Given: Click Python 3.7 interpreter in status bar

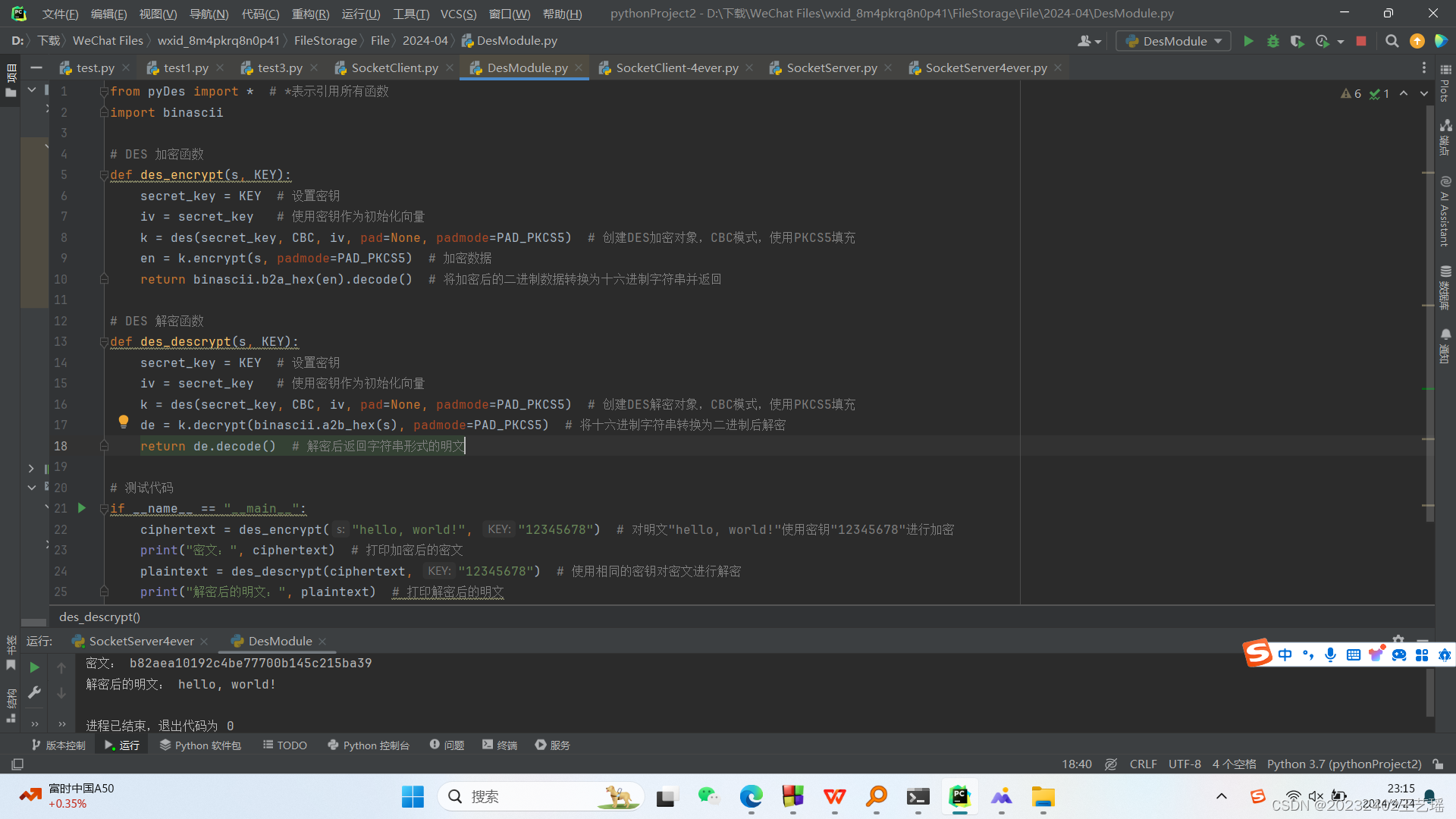Looking at the screenshot, I should click(1344, 764).
